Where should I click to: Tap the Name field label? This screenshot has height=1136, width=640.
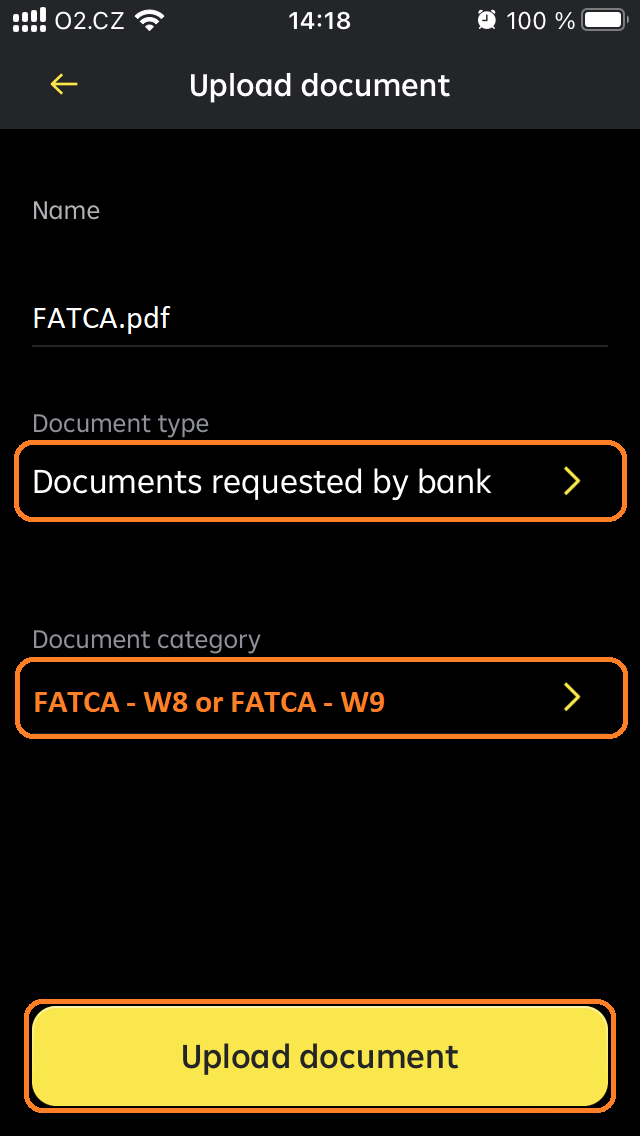66,211
